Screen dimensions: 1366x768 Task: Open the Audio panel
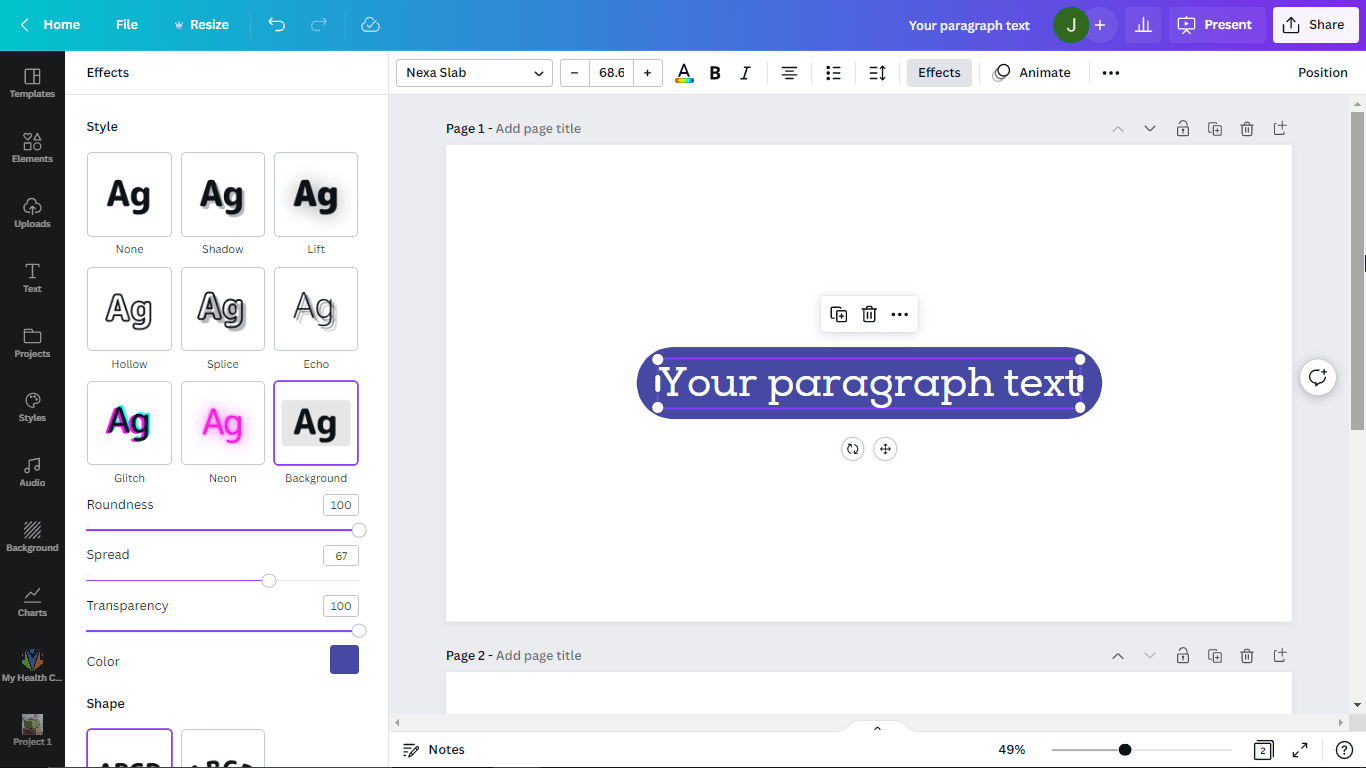tap(32, 472)
